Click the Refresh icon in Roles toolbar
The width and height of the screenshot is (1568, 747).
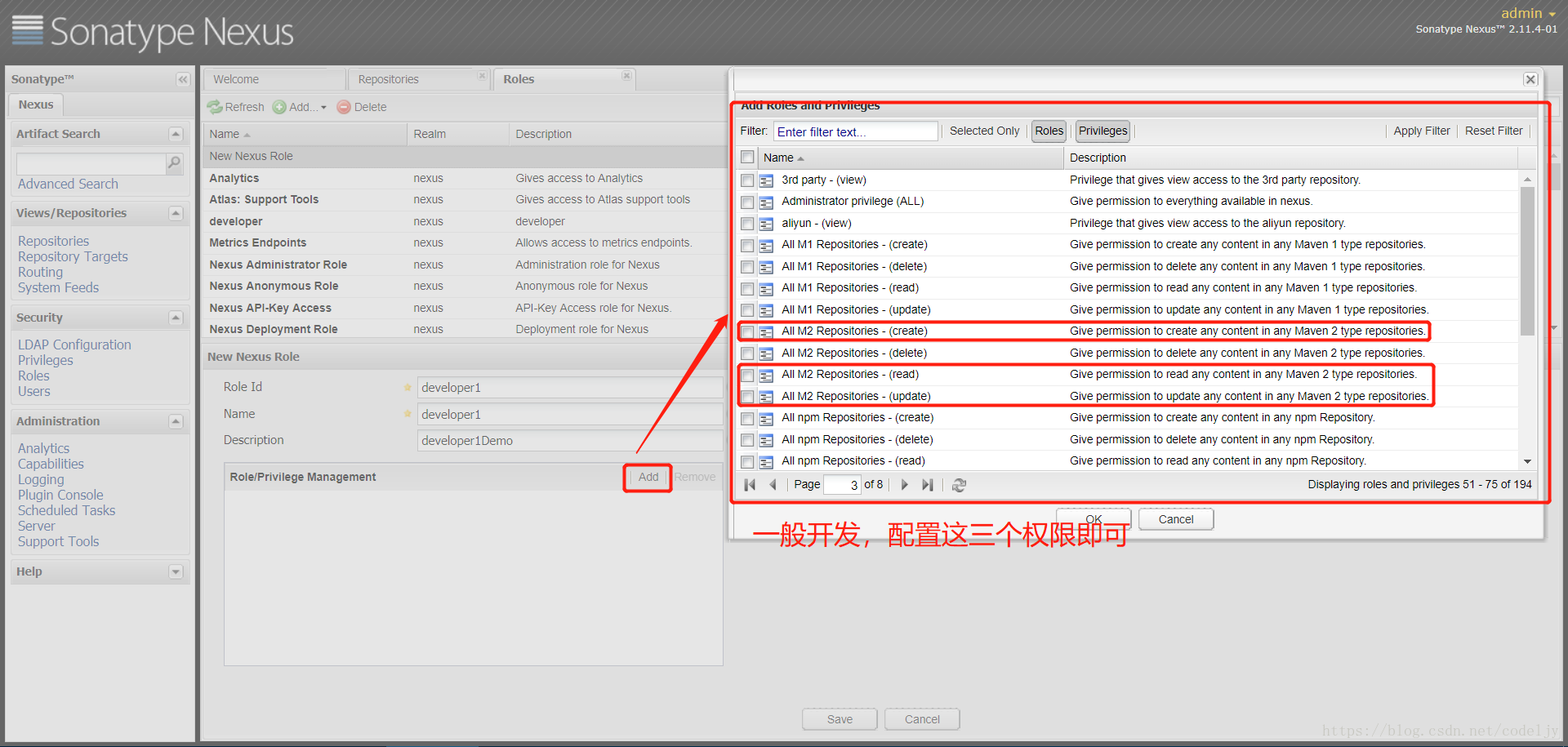[215, 107]
